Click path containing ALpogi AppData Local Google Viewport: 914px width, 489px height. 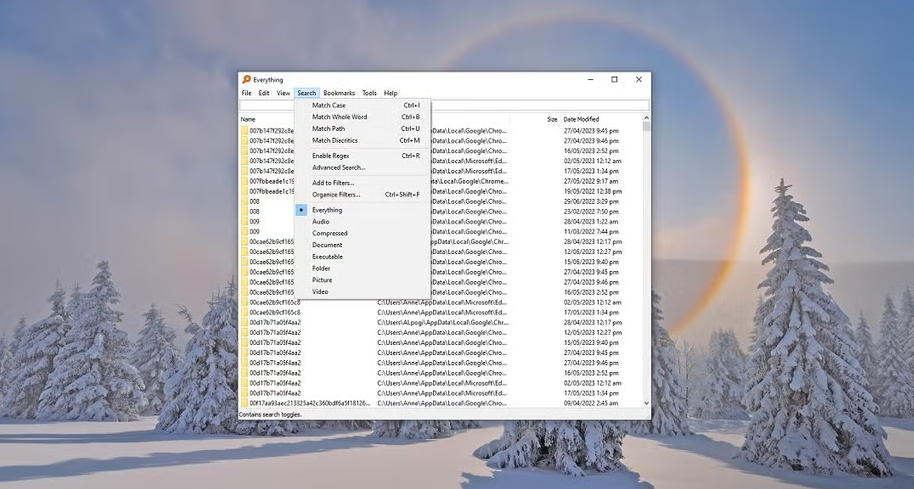point(442,323)
